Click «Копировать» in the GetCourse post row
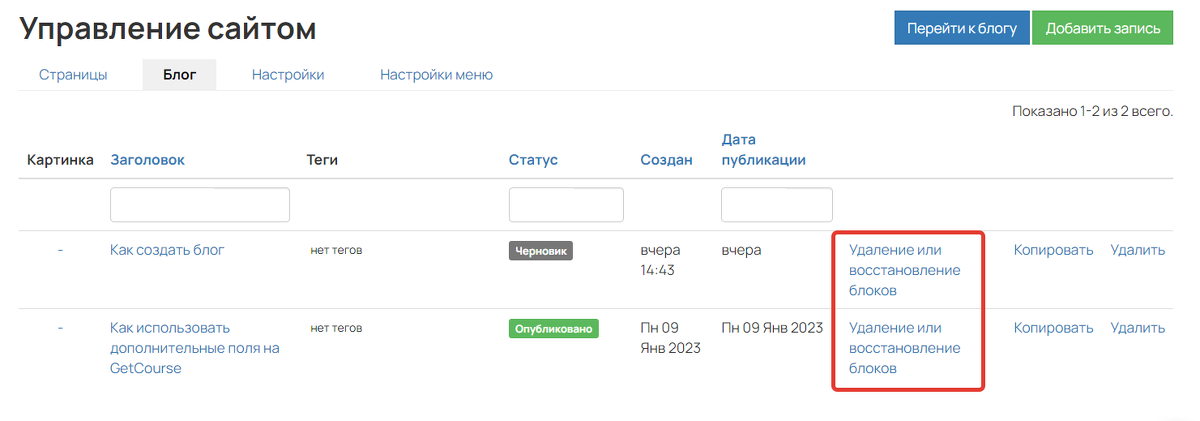The image size is (1200, 421). coord(1054,327)
